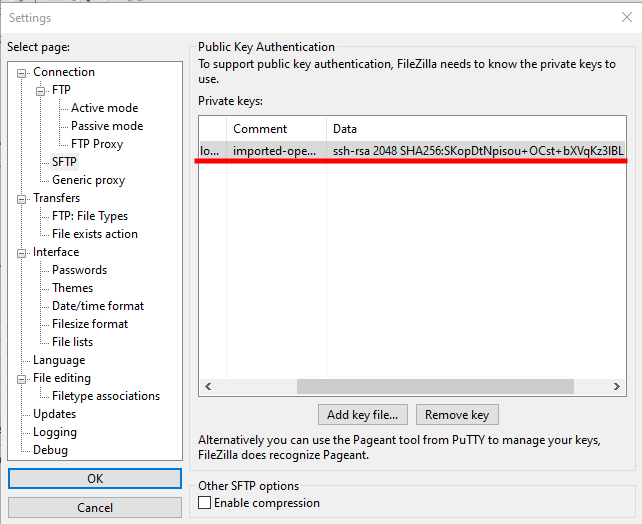The image size is (642, 524).
Task: Select the ssh-rsa 2048 key data cell
Action: point(476,151)
